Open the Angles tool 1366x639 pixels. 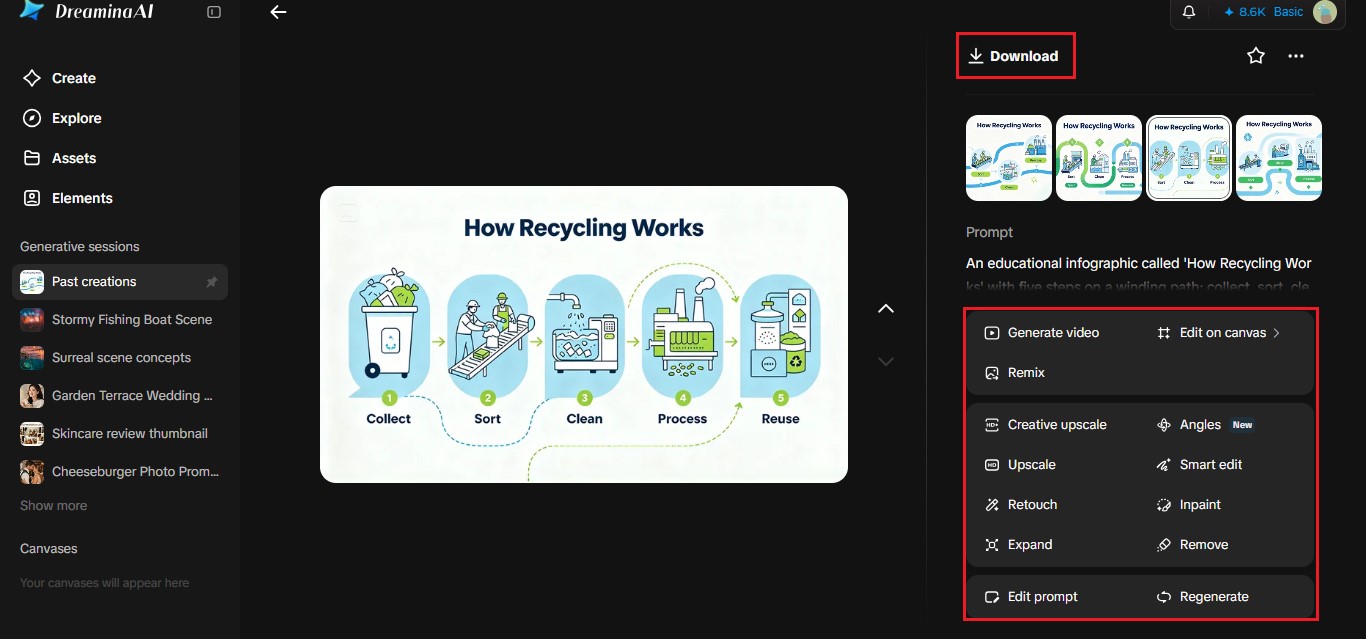point(1205,425)
